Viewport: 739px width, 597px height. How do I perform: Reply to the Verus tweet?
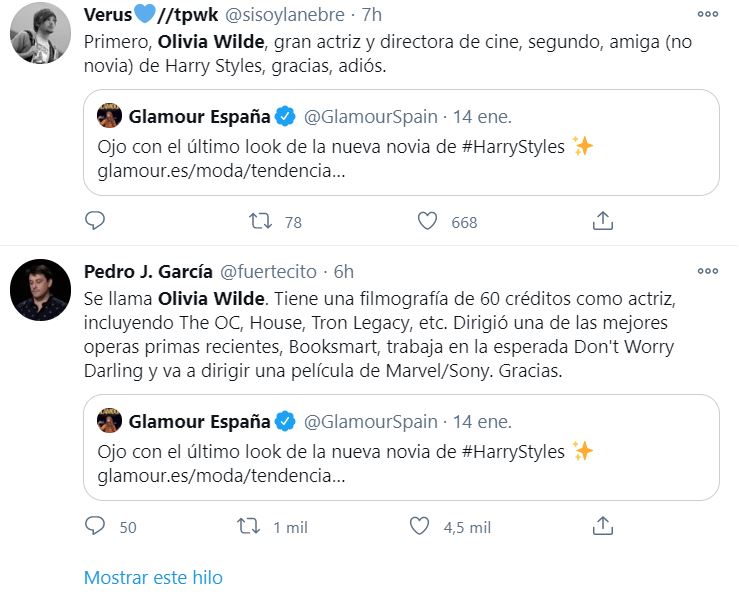click(x=95, y=221)
